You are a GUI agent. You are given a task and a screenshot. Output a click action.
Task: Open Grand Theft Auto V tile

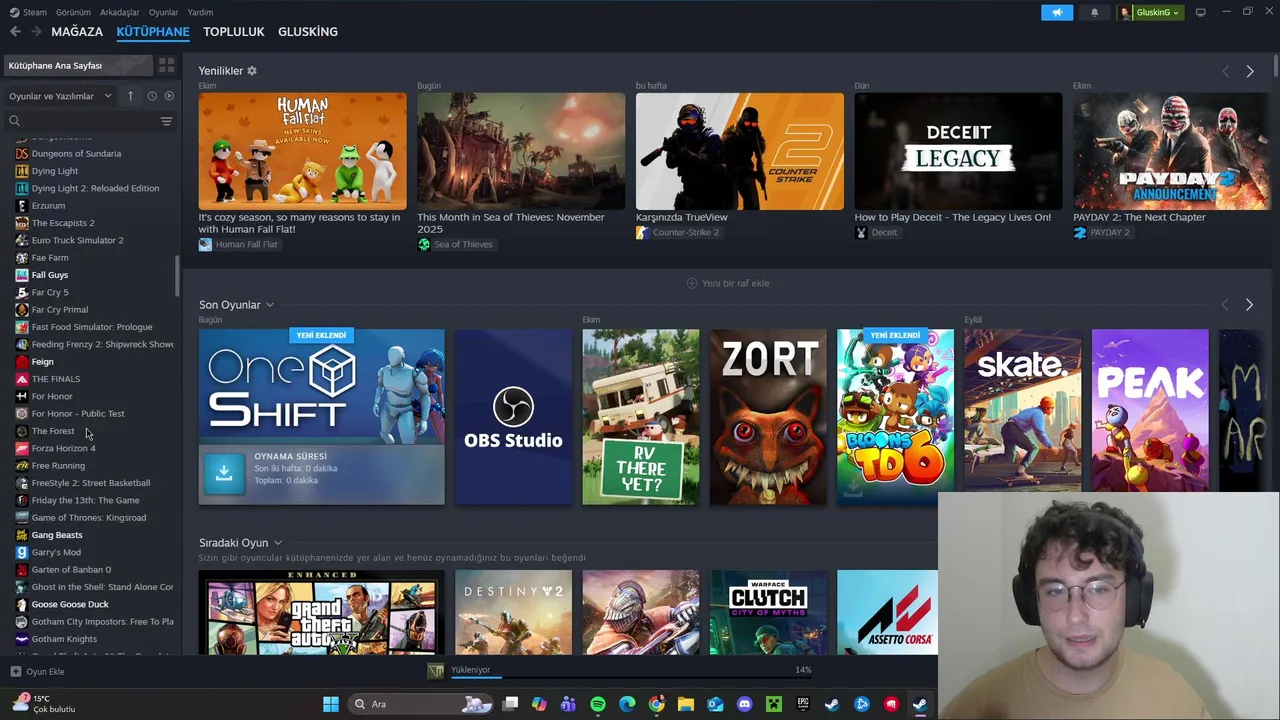tap(321, 612)
